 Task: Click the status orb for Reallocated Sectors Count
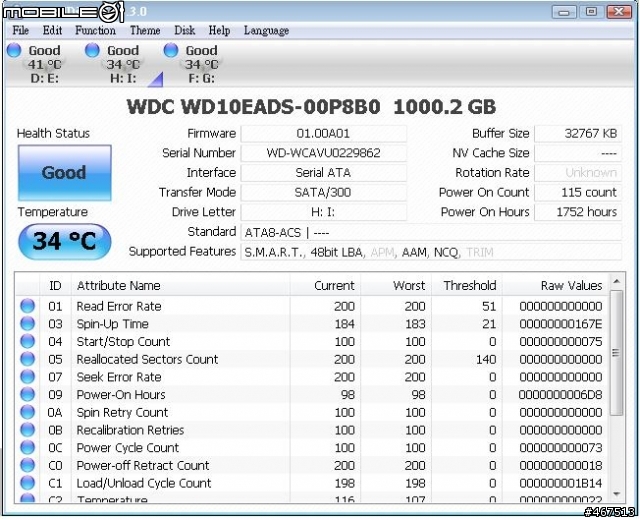(x=27, y=359)
